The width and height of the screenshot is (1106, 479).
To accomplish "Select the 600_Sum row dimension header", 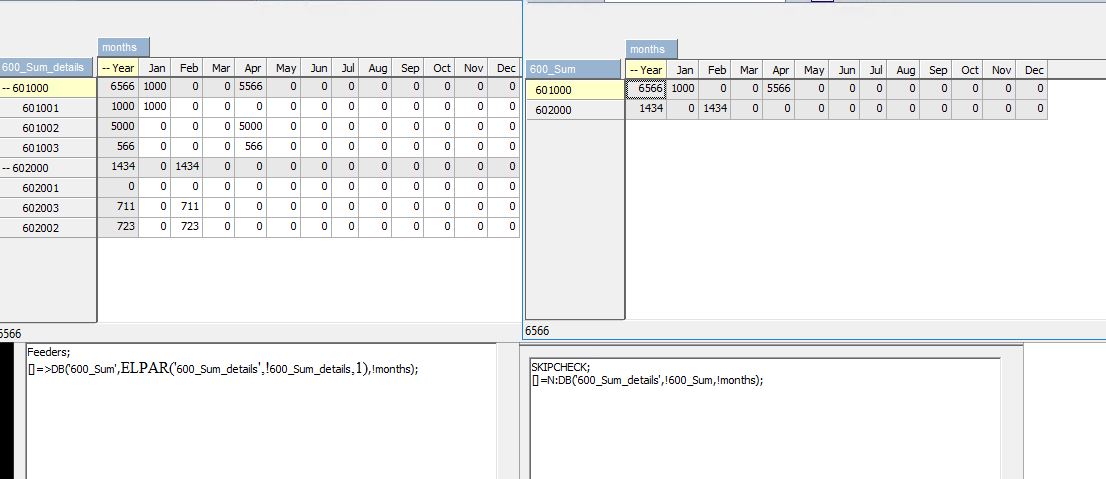I will click(x=574, y=69).
